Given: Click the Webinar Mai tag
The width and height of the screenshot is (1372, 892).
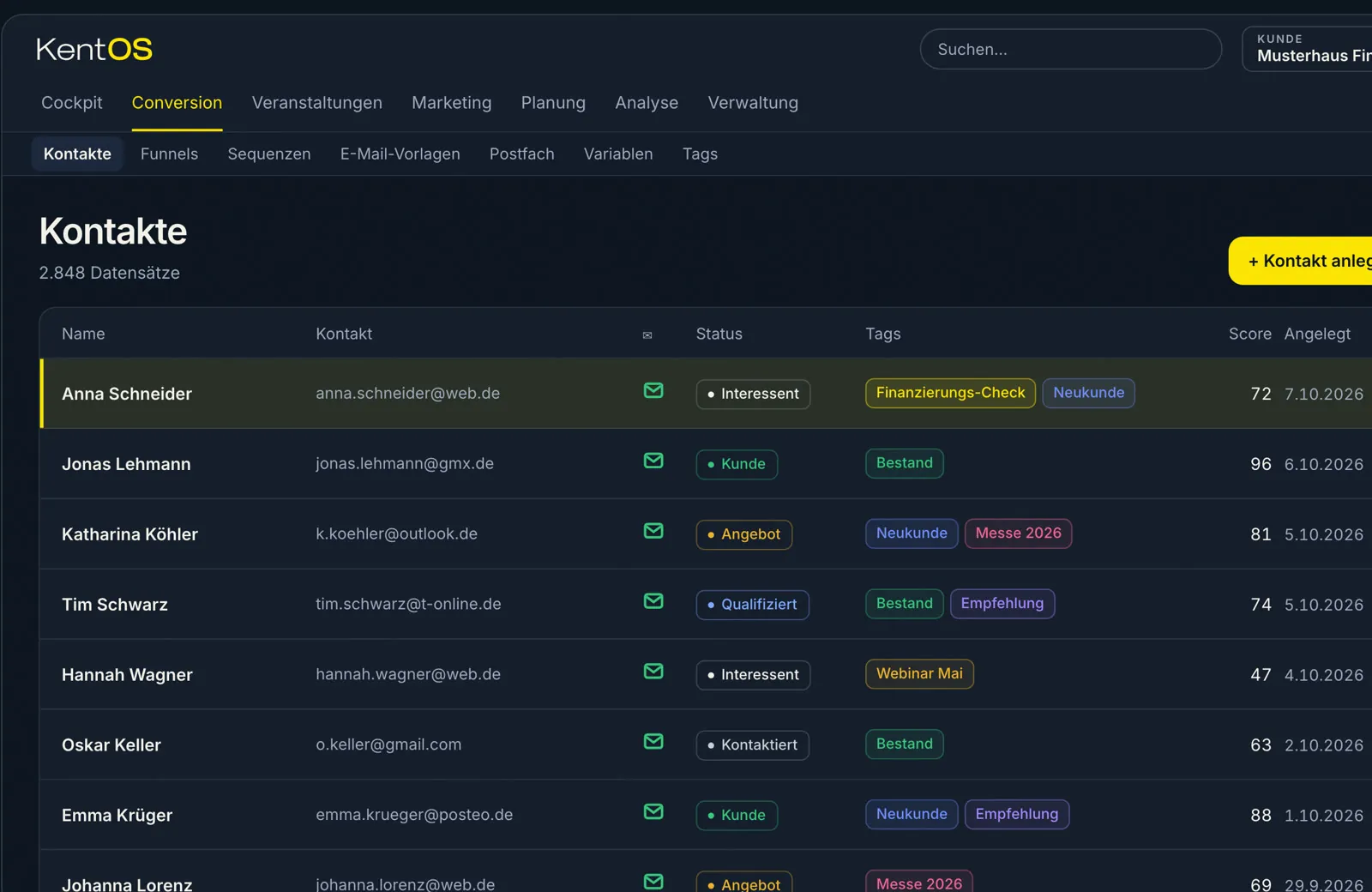Looking at the screenshot, I should tap(919, 674).
